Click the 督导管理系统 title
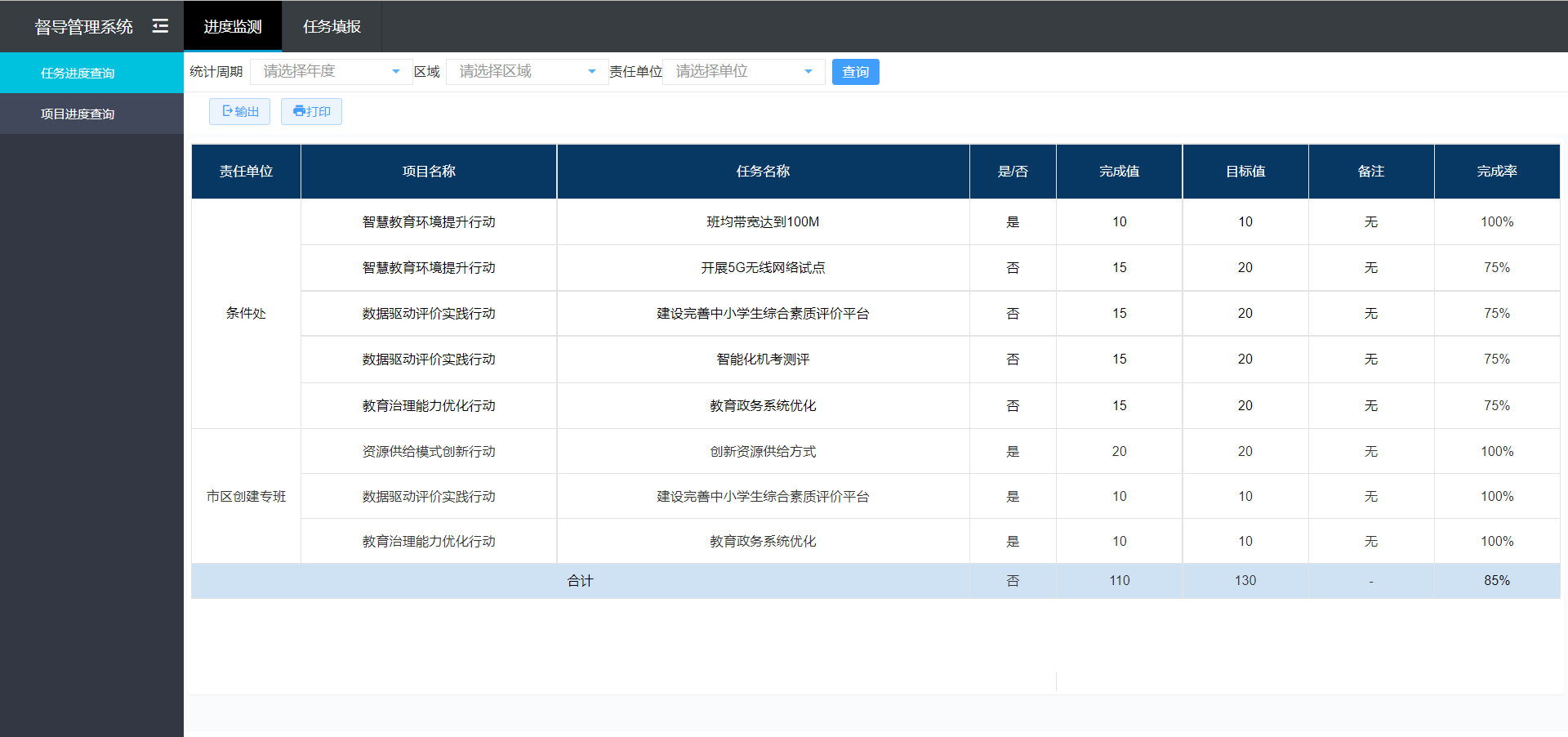 tap(83, 27)
